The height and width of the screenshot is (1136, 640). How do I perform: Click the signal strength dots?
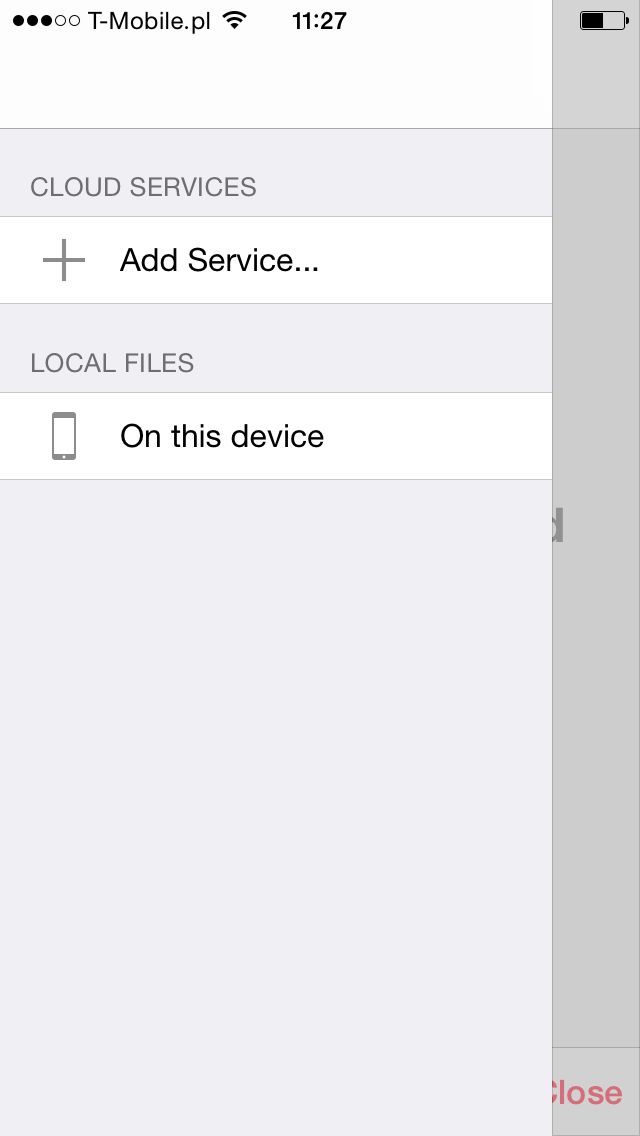(46, 21)
